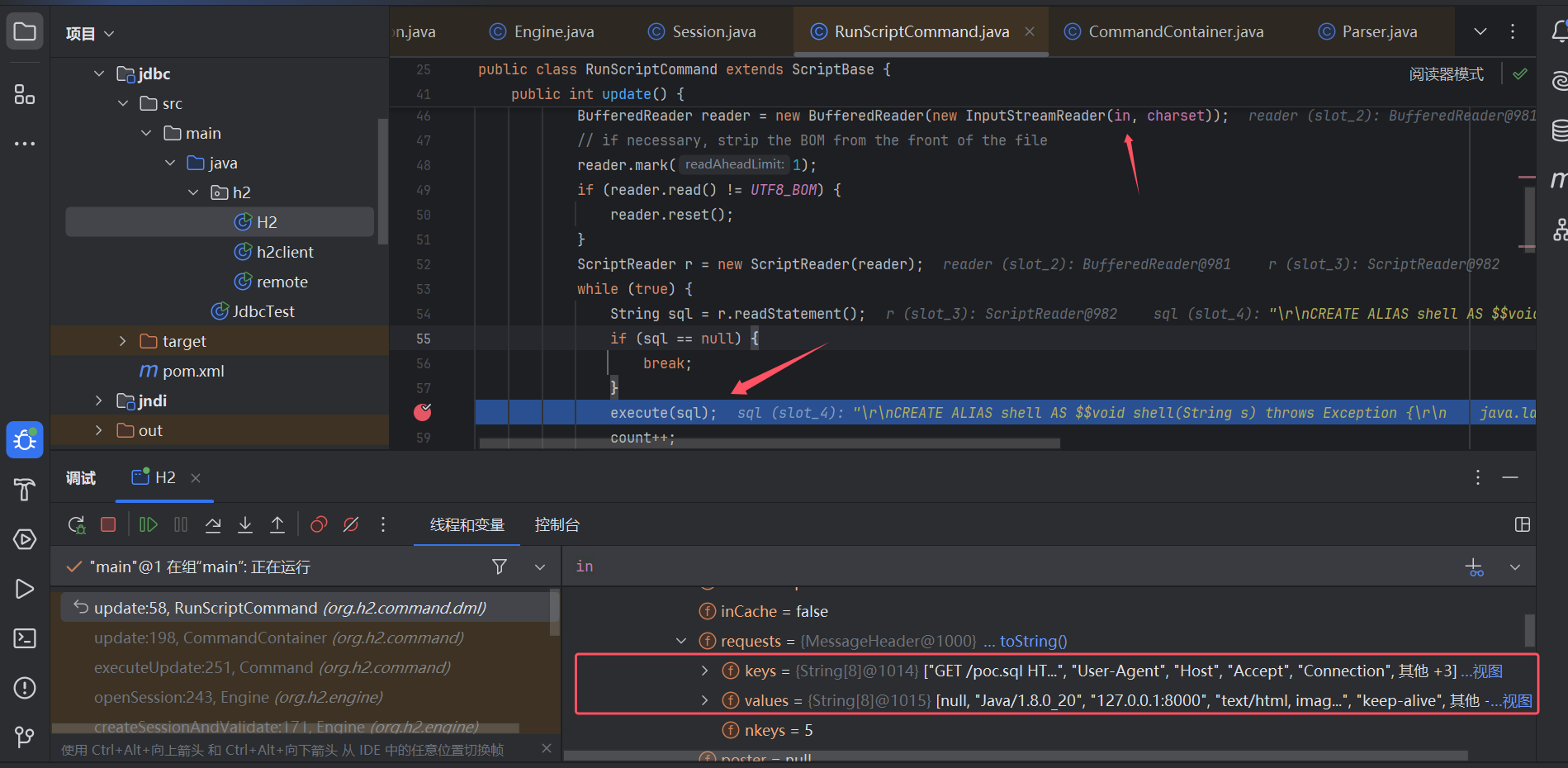This screenshot has height=768, width=1568.
Task: Open the Problems tool window icon
Action: 25,688
